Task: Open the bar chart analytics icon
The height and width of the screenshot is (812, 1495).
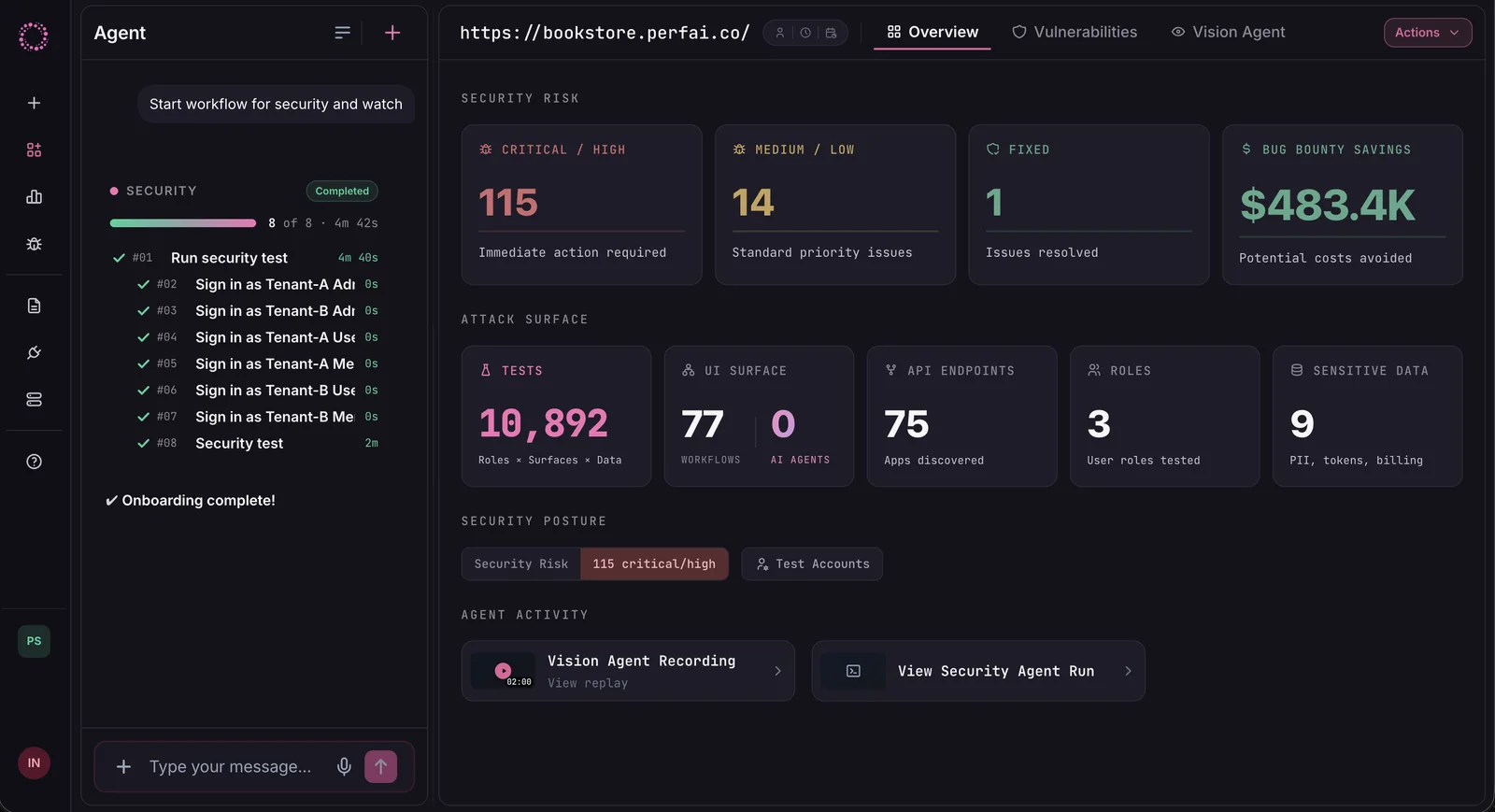Action: coord(34,196)
